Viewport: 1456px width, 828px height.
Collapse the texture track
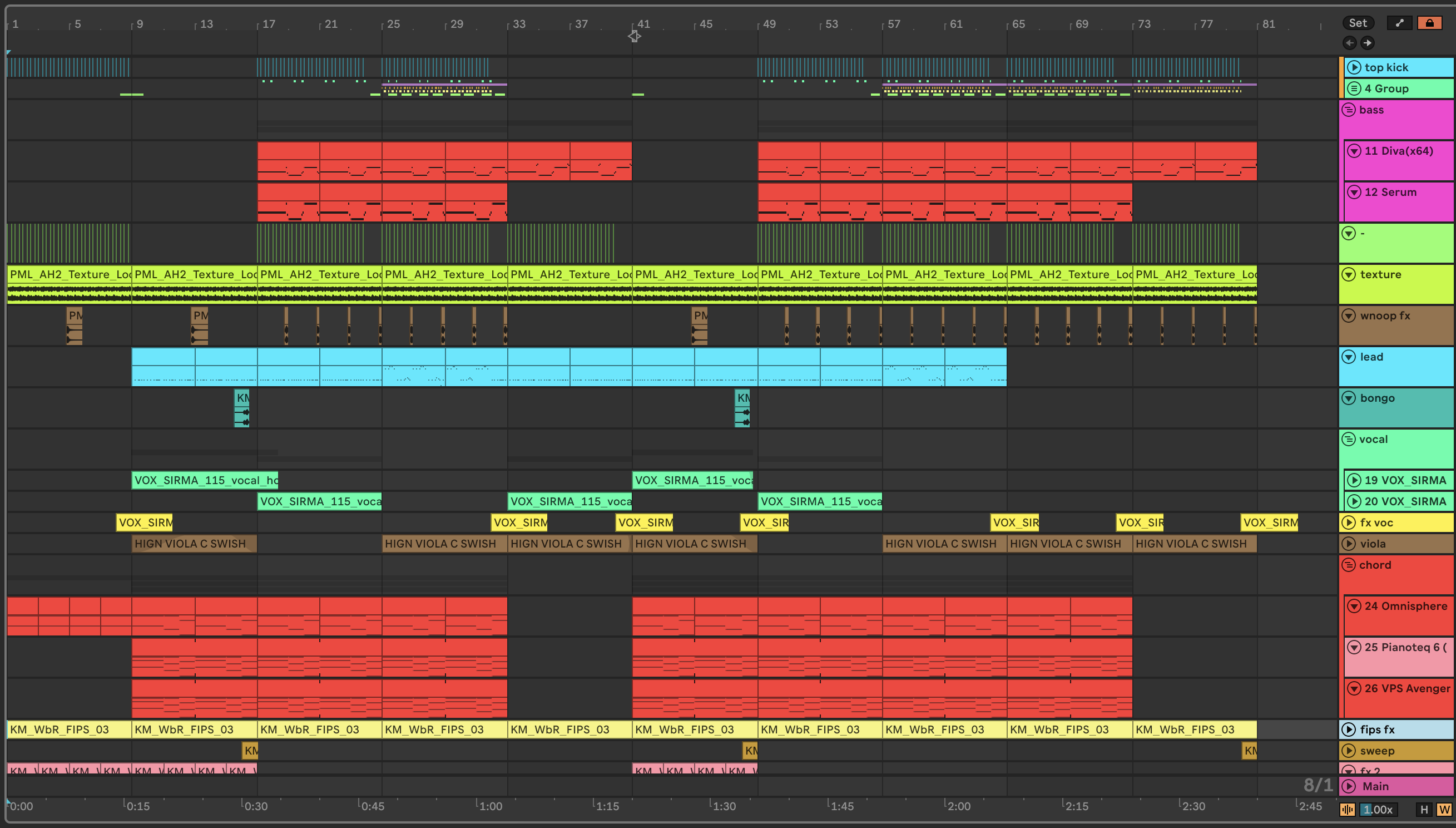1349,275
